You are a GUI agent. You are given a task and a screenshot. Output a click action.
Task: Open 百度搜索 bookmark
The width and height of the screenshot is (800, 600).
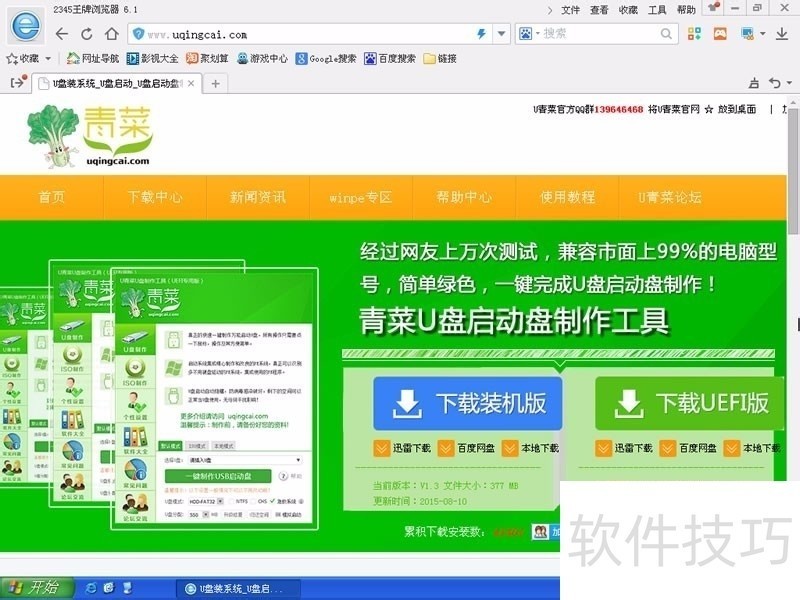coord(390,59)
